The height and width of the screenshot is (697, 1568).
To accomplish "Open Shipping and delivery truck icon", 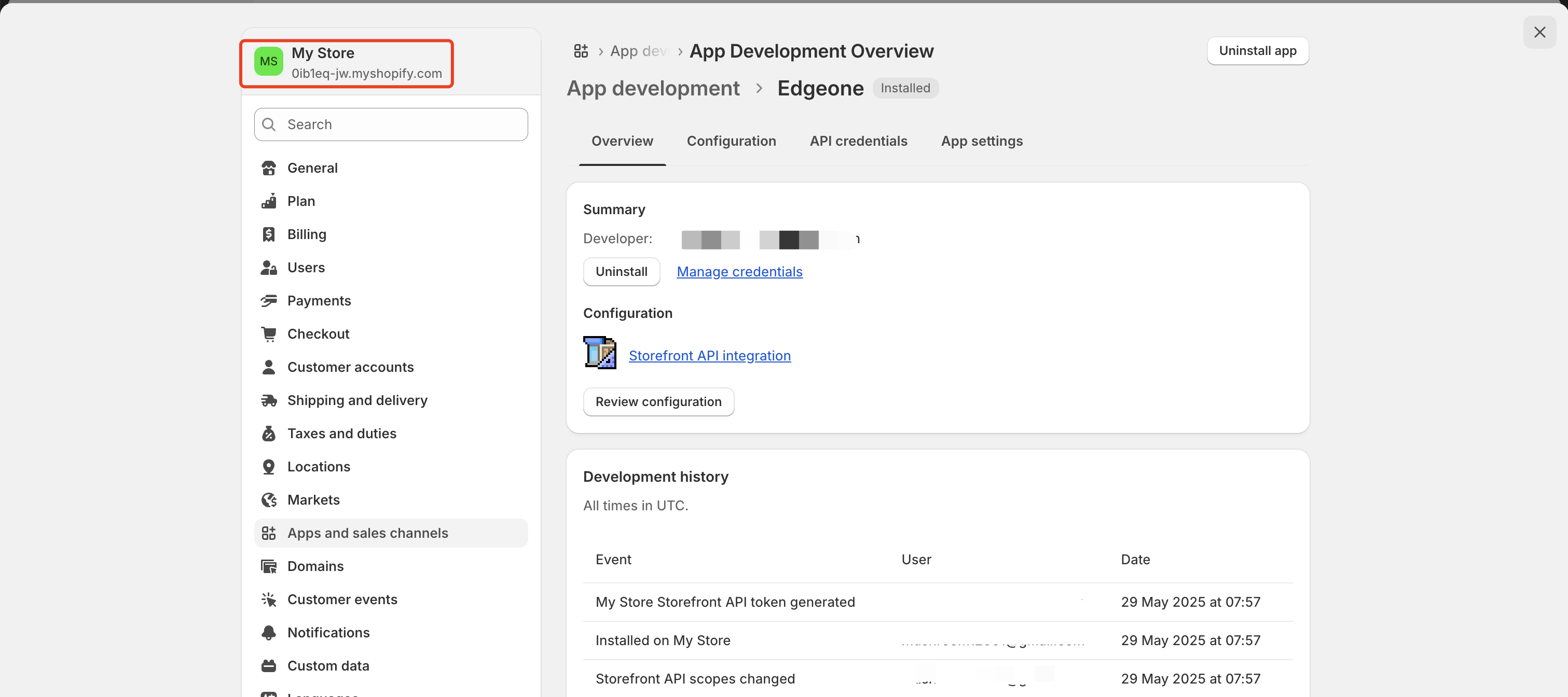I will coord(268,400).
